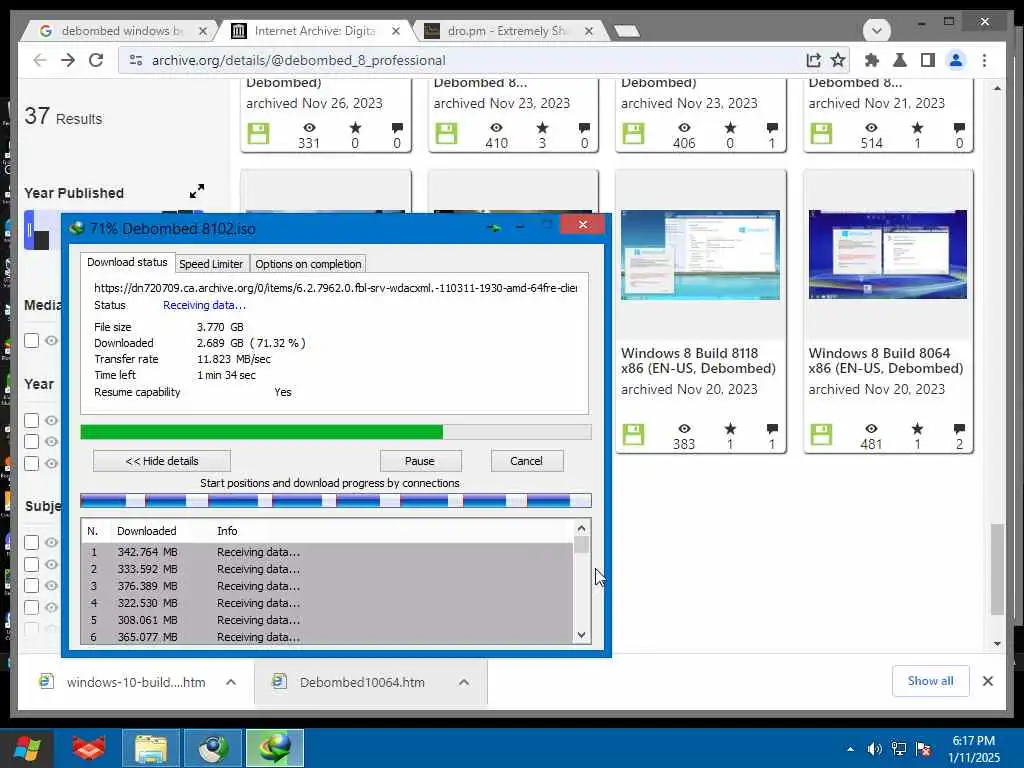Open Windows 8 Build 8118 x86 link
The height and width of the screenshot is (768, 1024).
click(x=698, y=360)
